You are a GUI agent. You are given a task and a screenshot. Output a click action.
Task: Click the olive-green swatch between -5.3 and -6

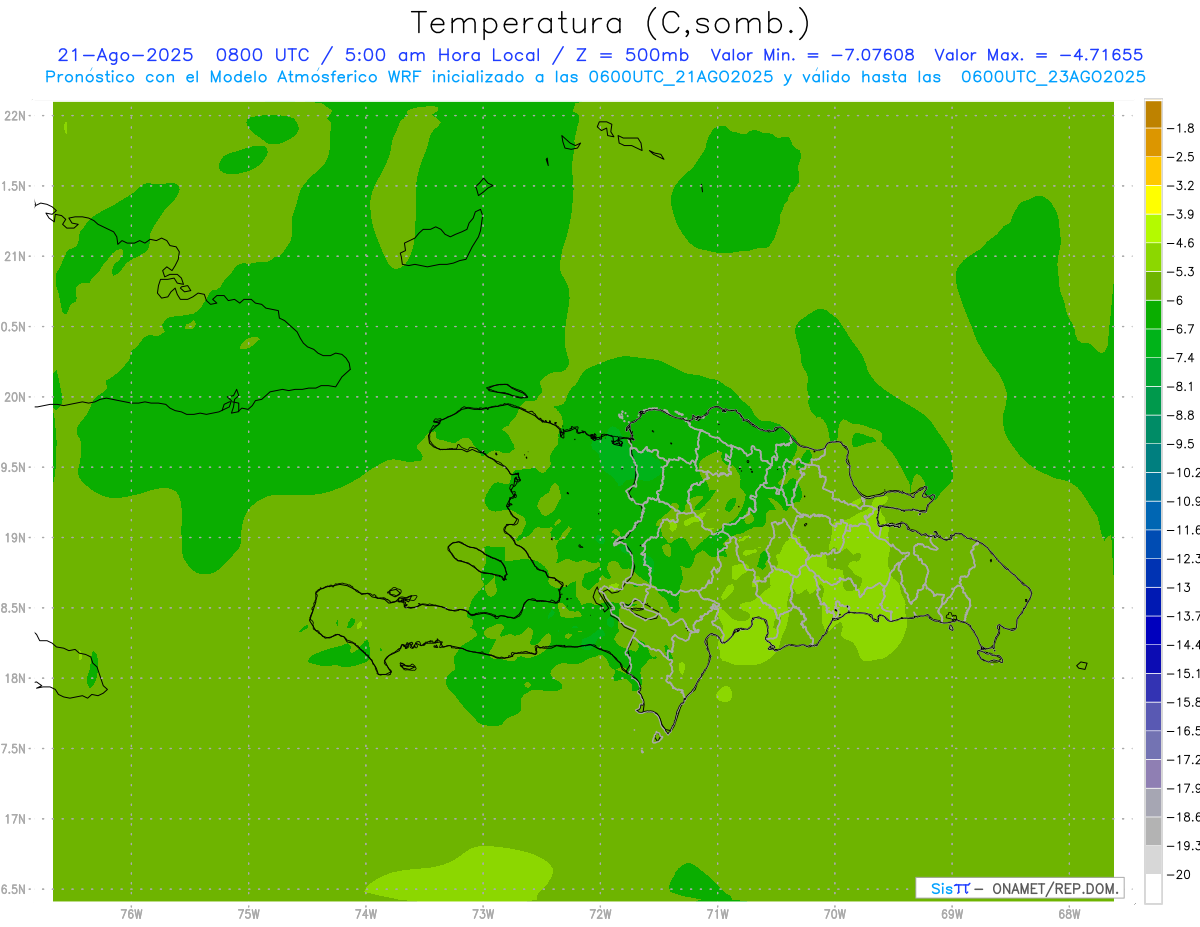[1153, 286]
